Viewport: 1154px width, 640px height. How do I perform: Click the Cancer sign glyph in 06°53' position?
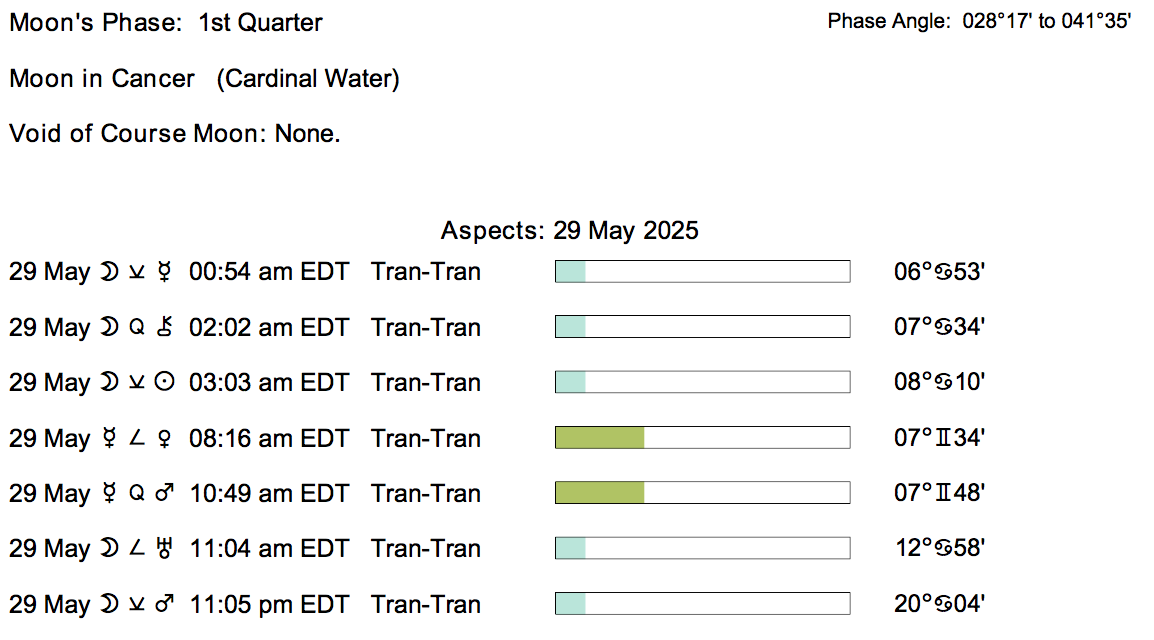point(943,272)
